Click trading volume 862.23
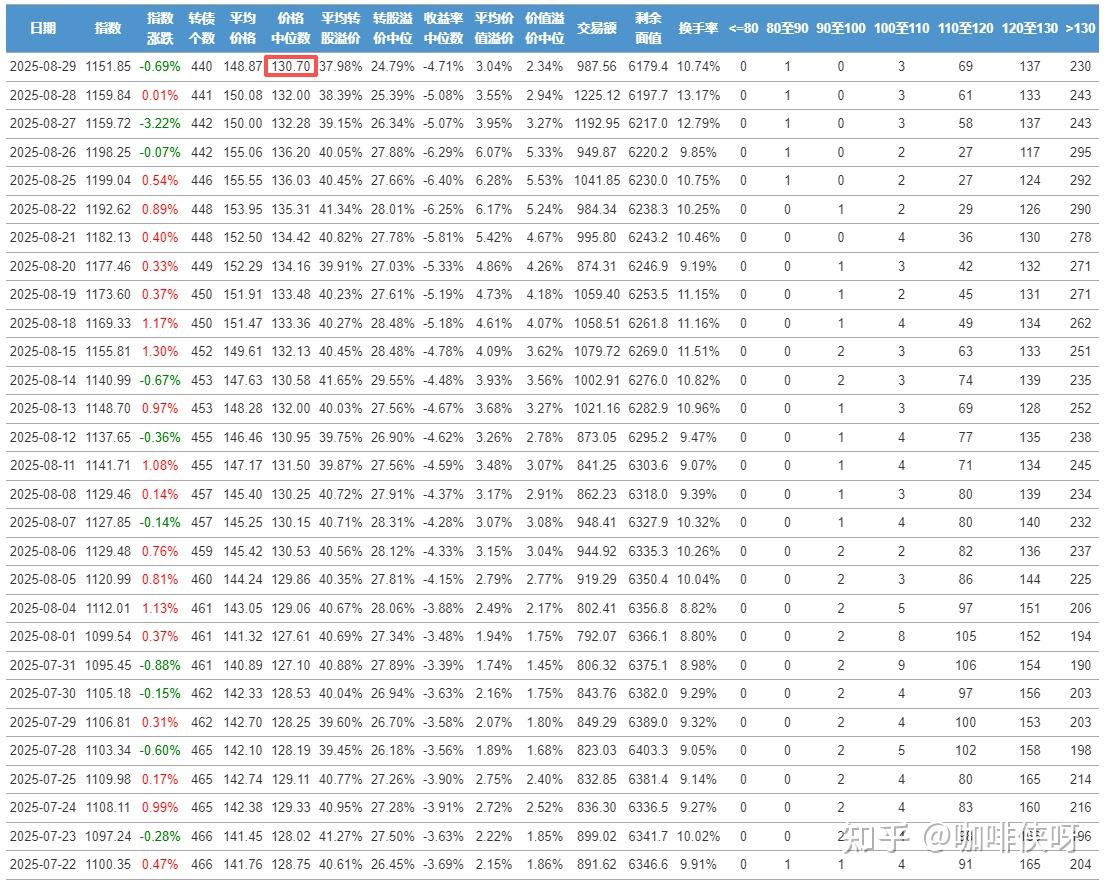 tap(596, 494)
